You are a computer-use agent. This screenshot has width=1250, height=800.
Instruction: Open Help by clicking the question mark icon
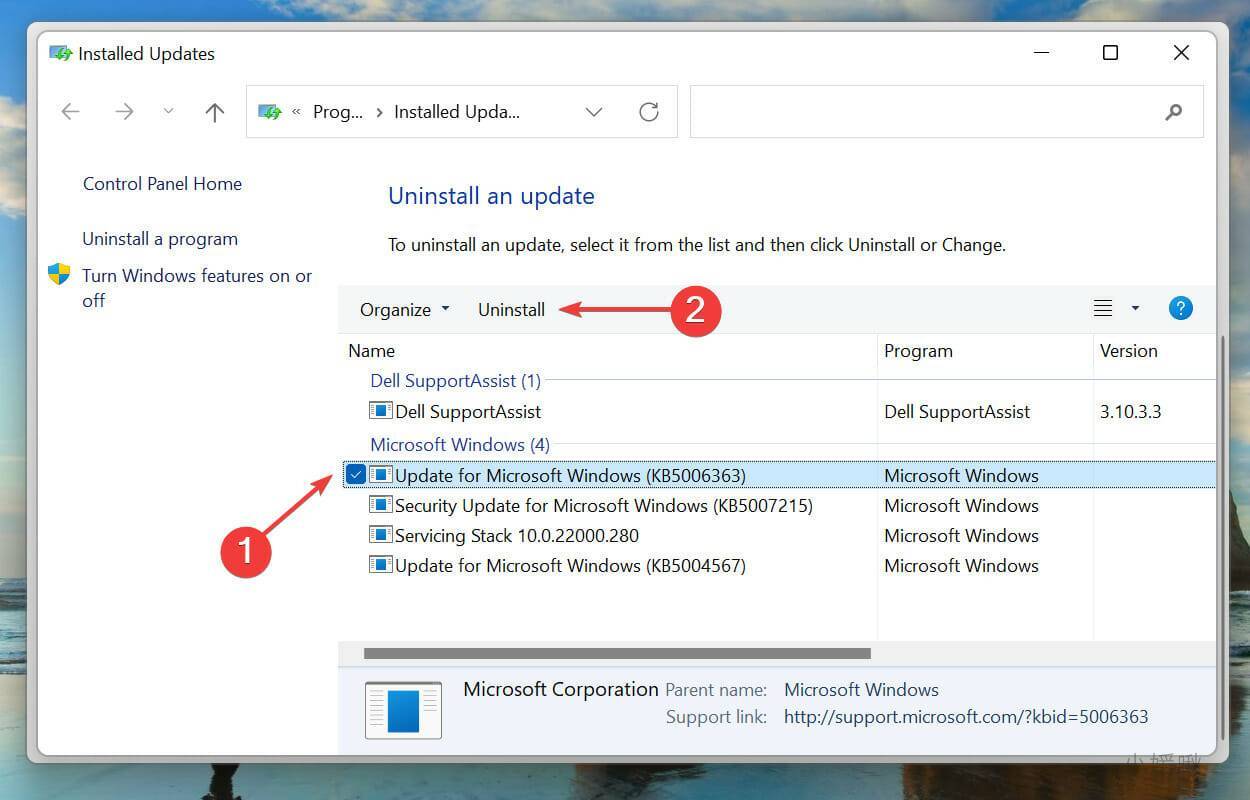(x=1180, y=308)
